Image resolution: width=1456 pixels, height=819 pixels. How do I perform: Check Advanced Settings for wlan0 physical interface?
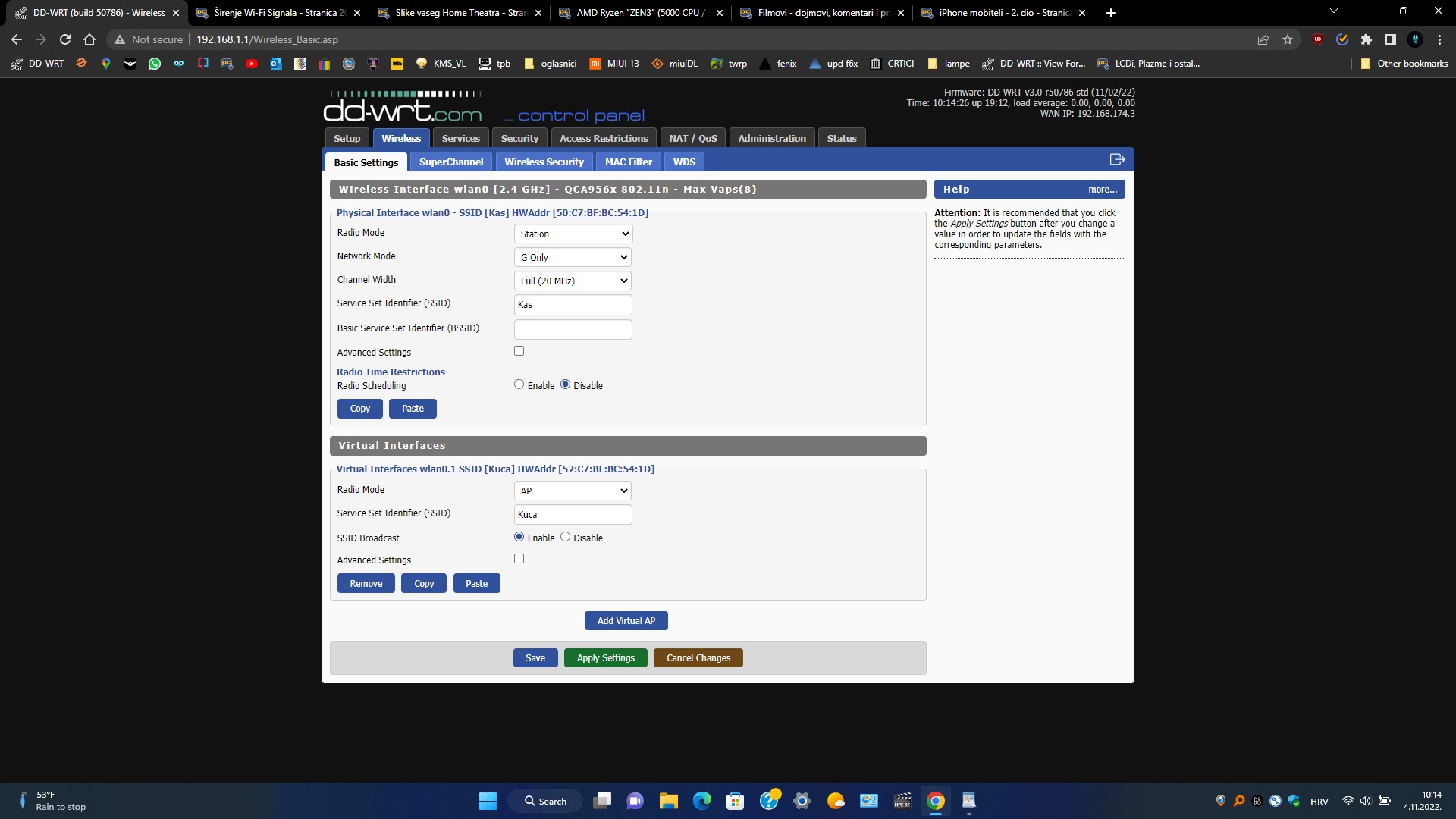pyautogui.click(x=519, y=351)
